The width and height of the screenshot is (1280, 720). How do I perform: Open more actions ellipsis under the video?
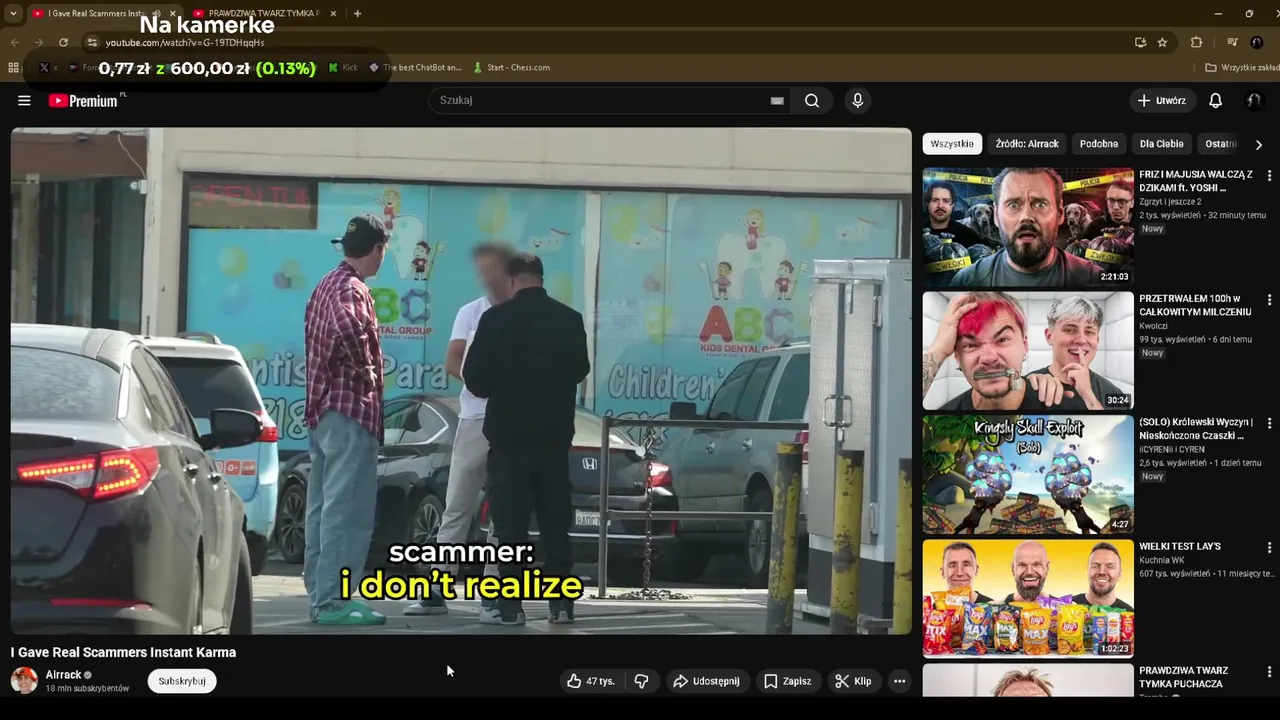[899, 681]
